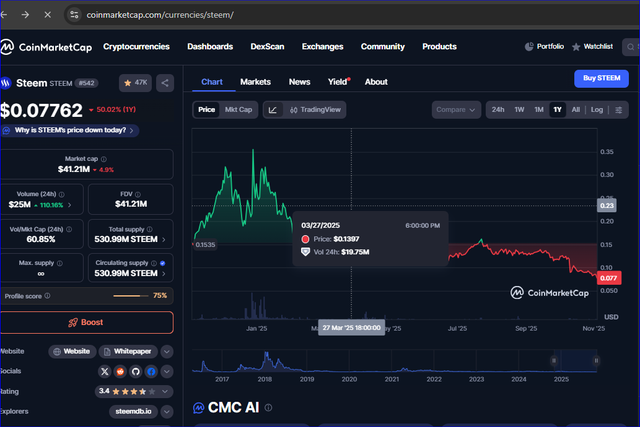Image resolution: width=640 pixels, height=427 pixels.
Task: Open the Website link
Action: coord(72,351)
